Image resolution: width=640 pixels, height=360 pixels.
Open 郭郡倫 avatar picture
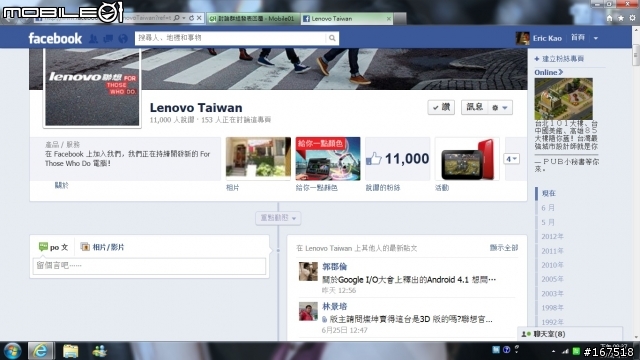click(x=308, y=271)
